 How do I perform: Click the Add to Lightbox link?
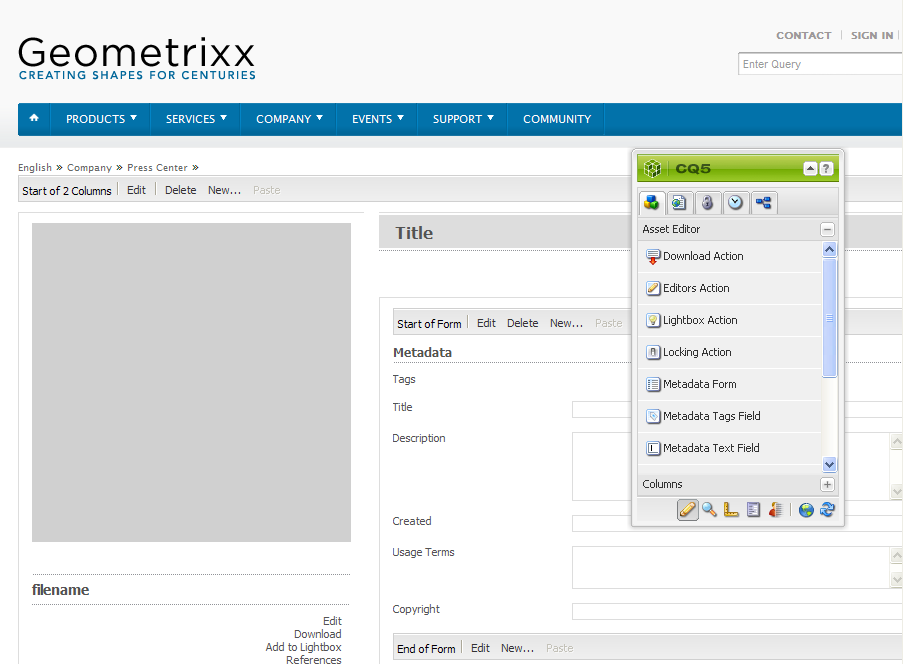pyautogui.click(x=303, y=647)
